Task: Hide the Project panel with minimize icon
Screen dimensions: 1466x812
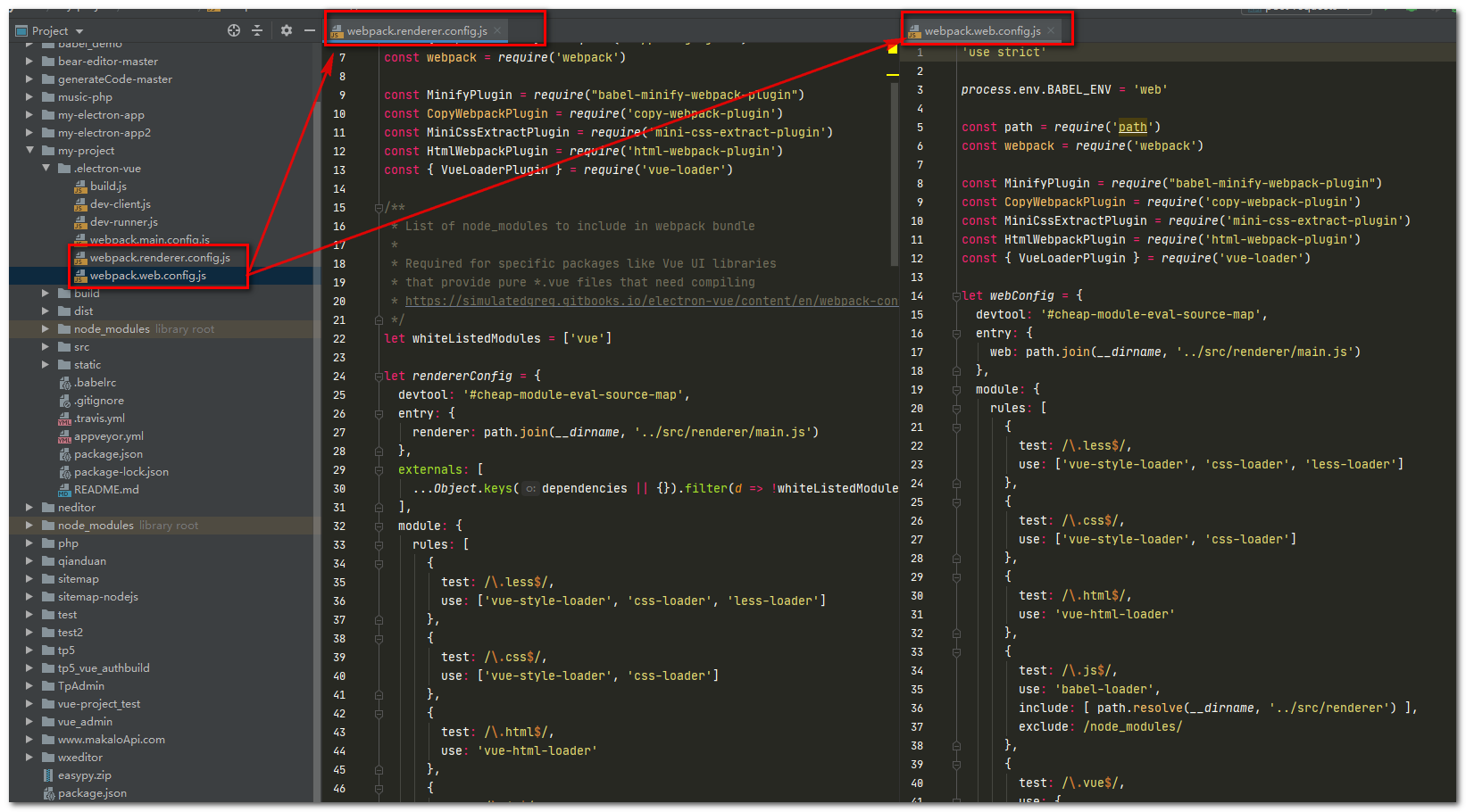Action: point(310,30)
